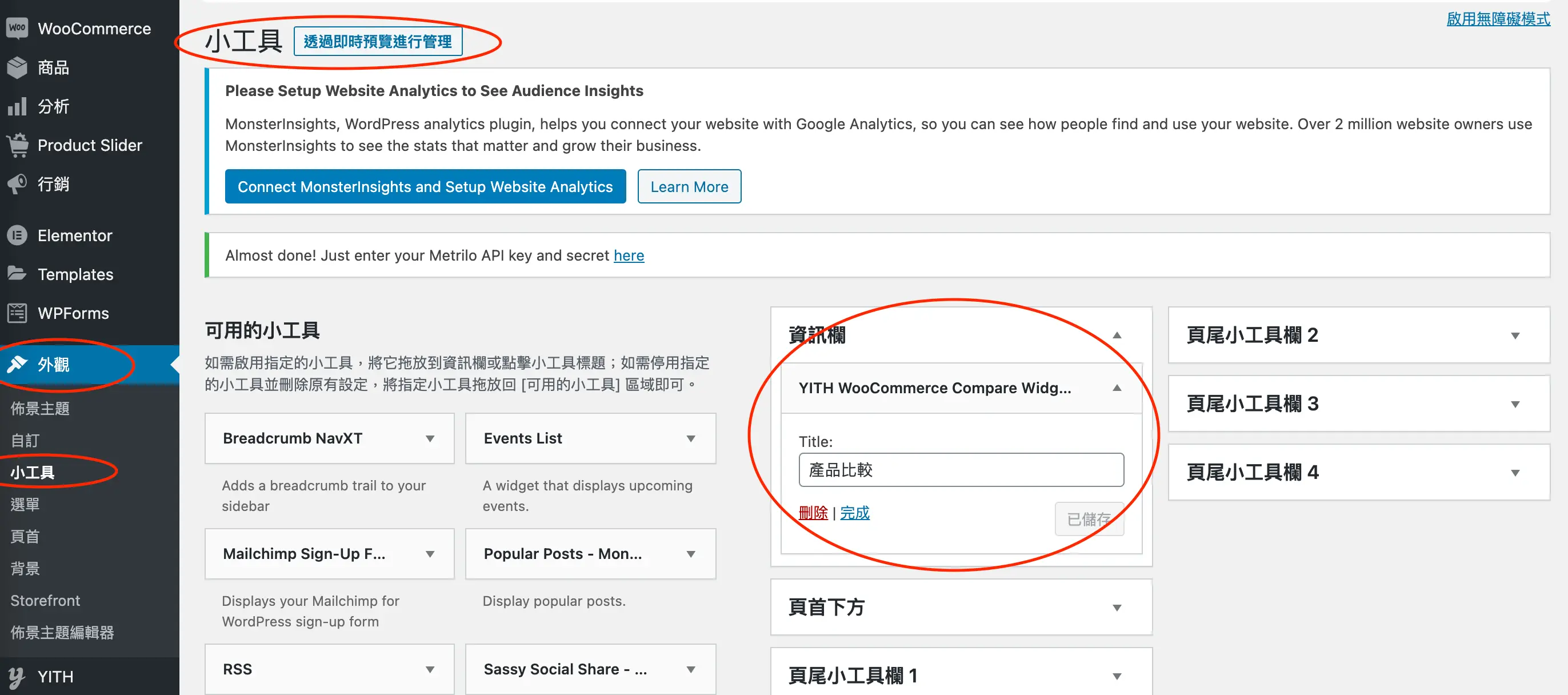Click the 已儲存 button in Compare widget
Screen dimensions: 1568x695
click(x=1089, y=518)
